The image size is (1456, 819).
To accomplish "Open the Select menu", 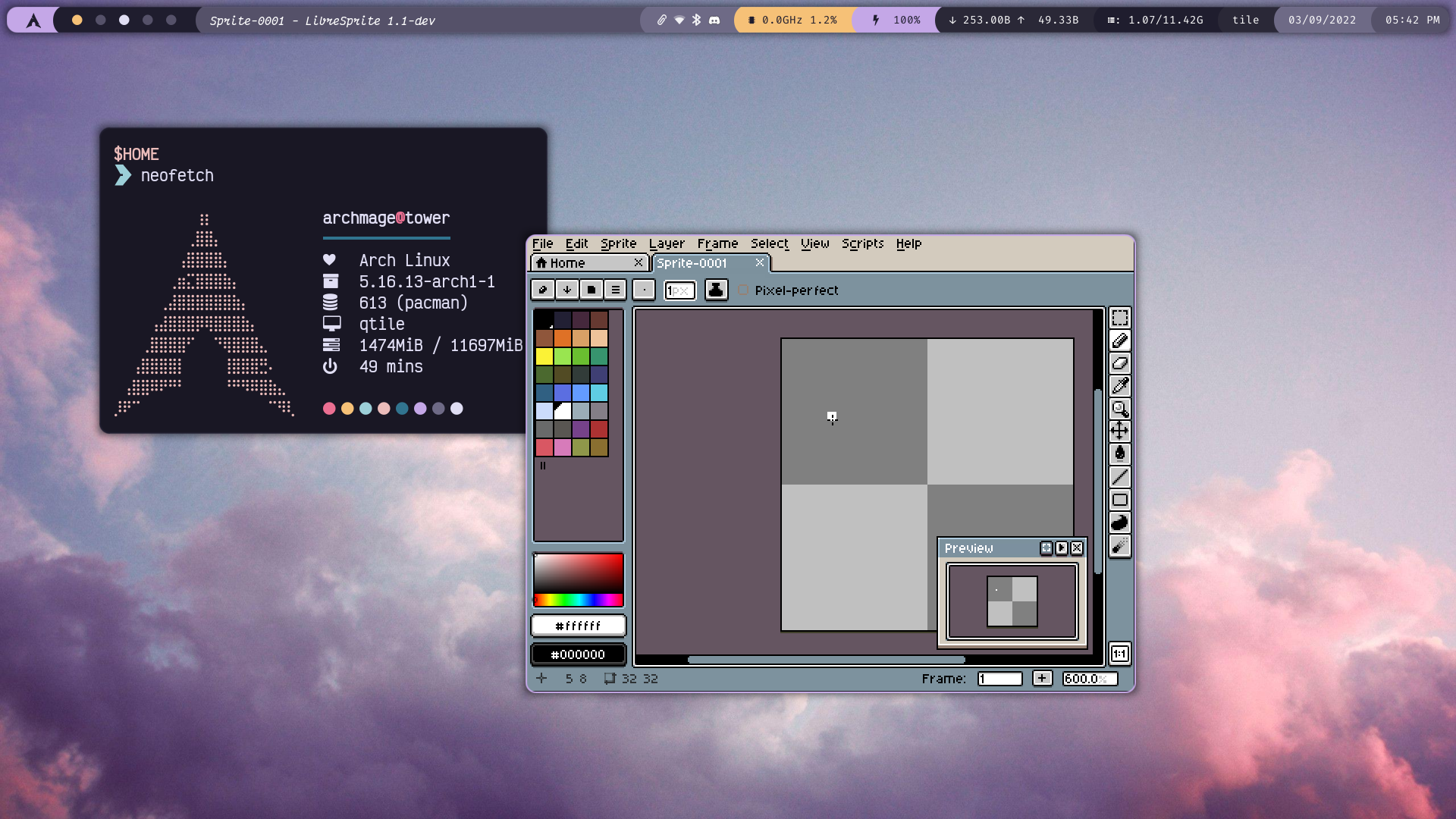I will [x=769, y=243].
